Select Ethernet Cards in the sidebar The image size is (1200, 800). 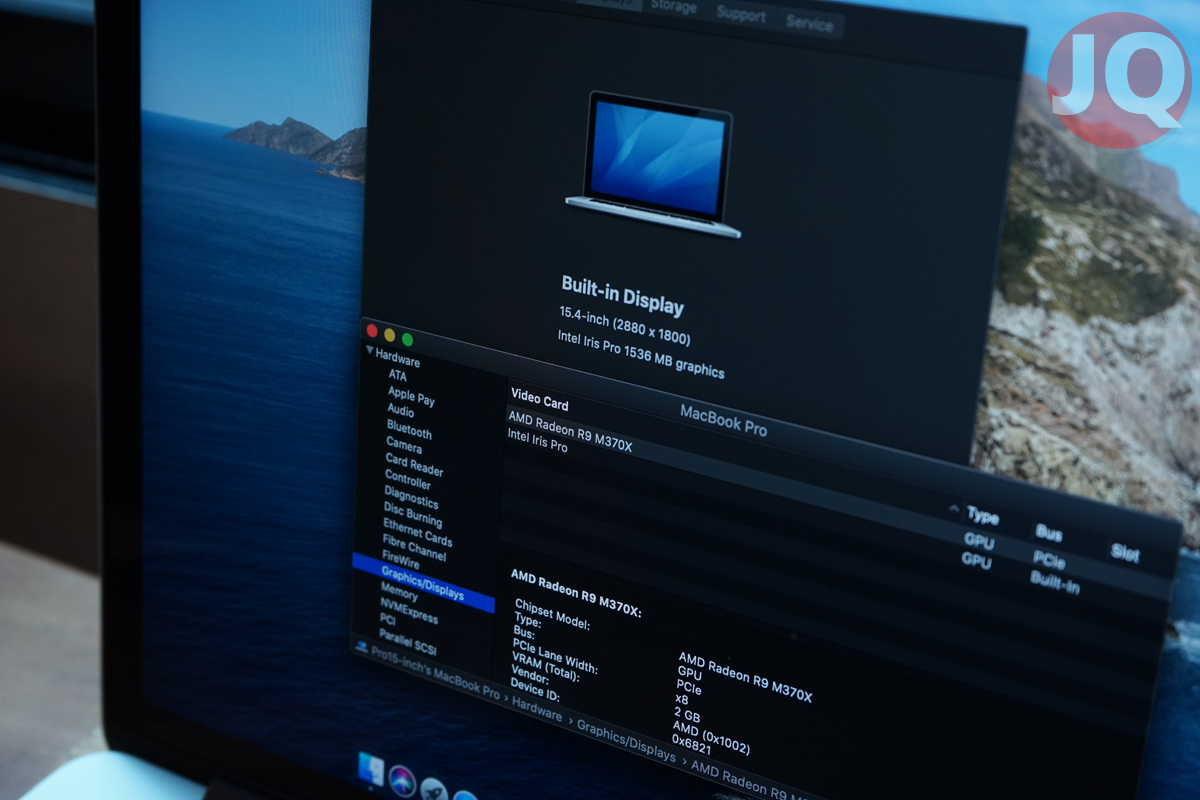pos(417,533)
